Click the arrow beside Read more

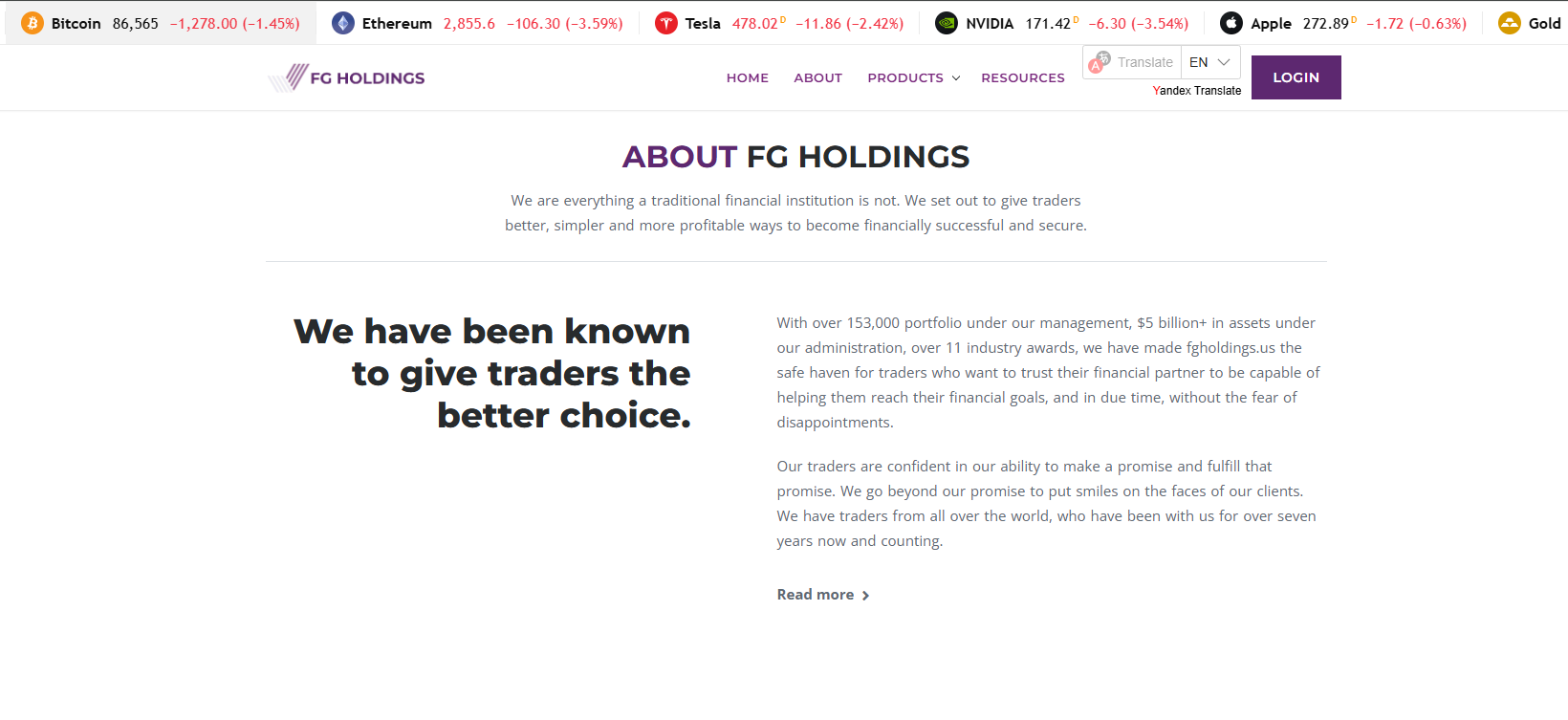pos(866,596)
